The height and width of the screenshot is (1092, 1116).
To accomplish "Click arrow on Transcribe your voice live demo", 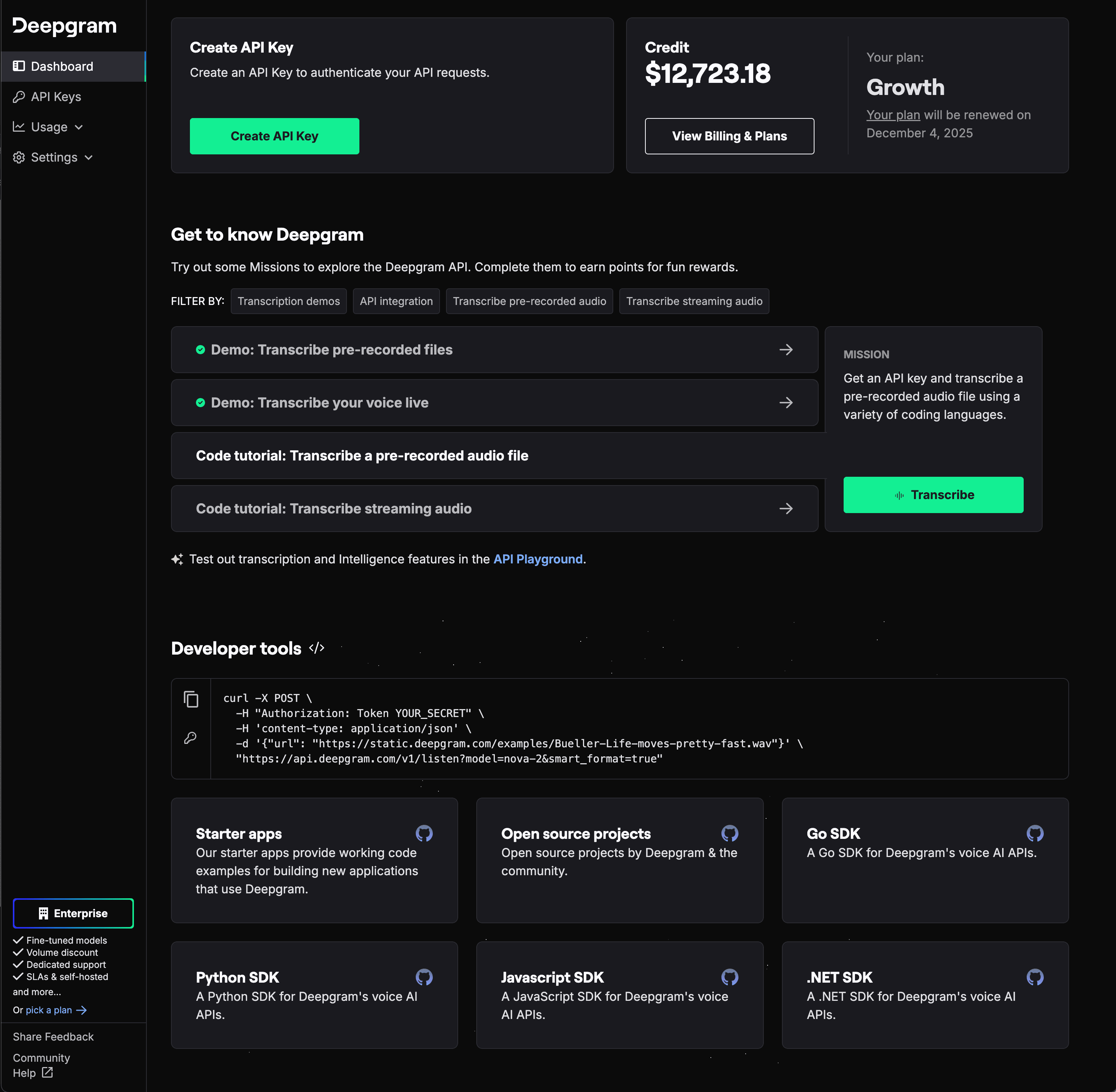I will [786, 403].
